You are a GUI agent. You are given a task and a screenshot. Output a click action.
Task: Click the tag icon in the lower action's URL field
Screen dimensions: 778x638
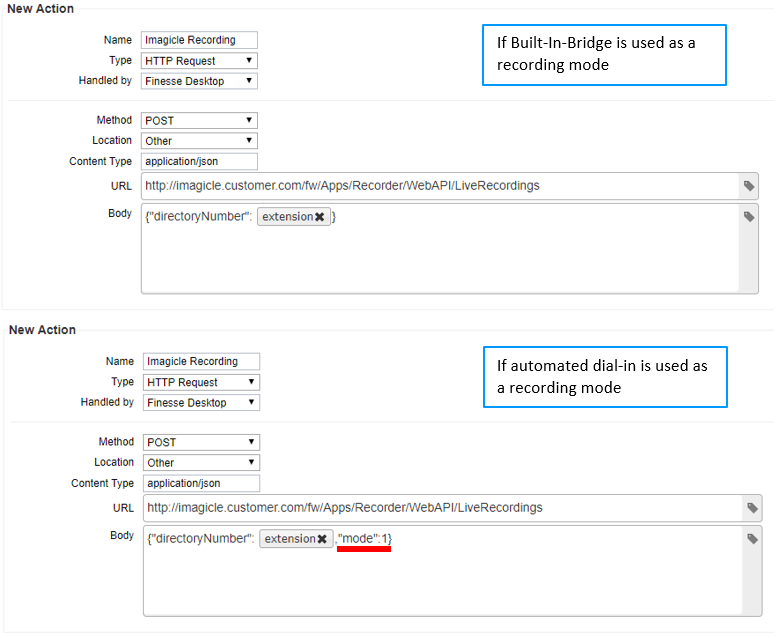coord(750,508)
